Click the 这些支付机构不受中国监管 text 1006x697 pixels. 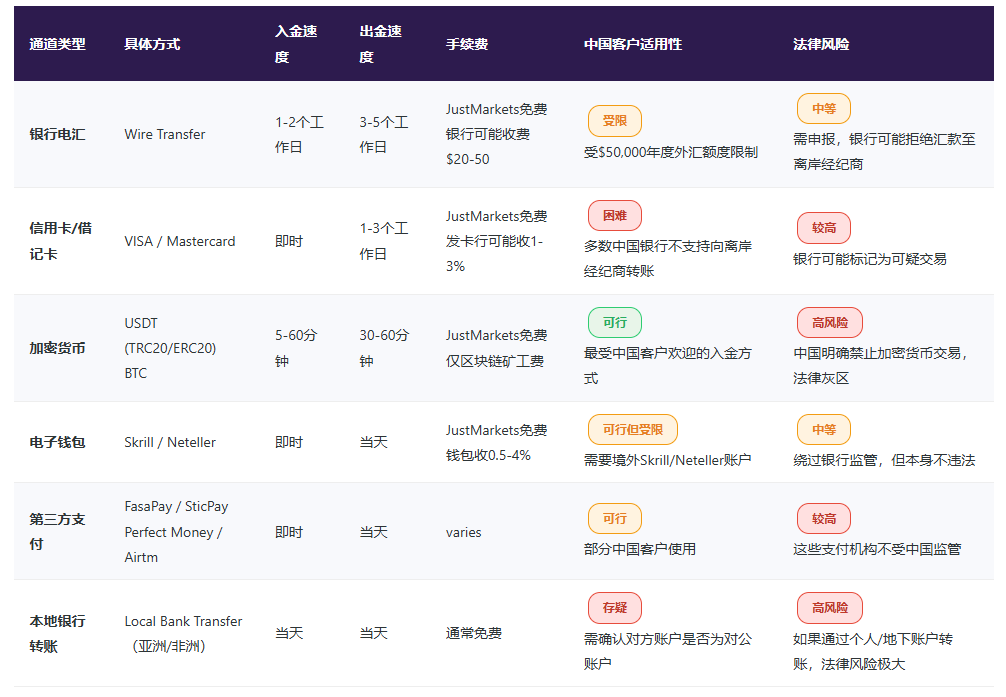[877, 549]
